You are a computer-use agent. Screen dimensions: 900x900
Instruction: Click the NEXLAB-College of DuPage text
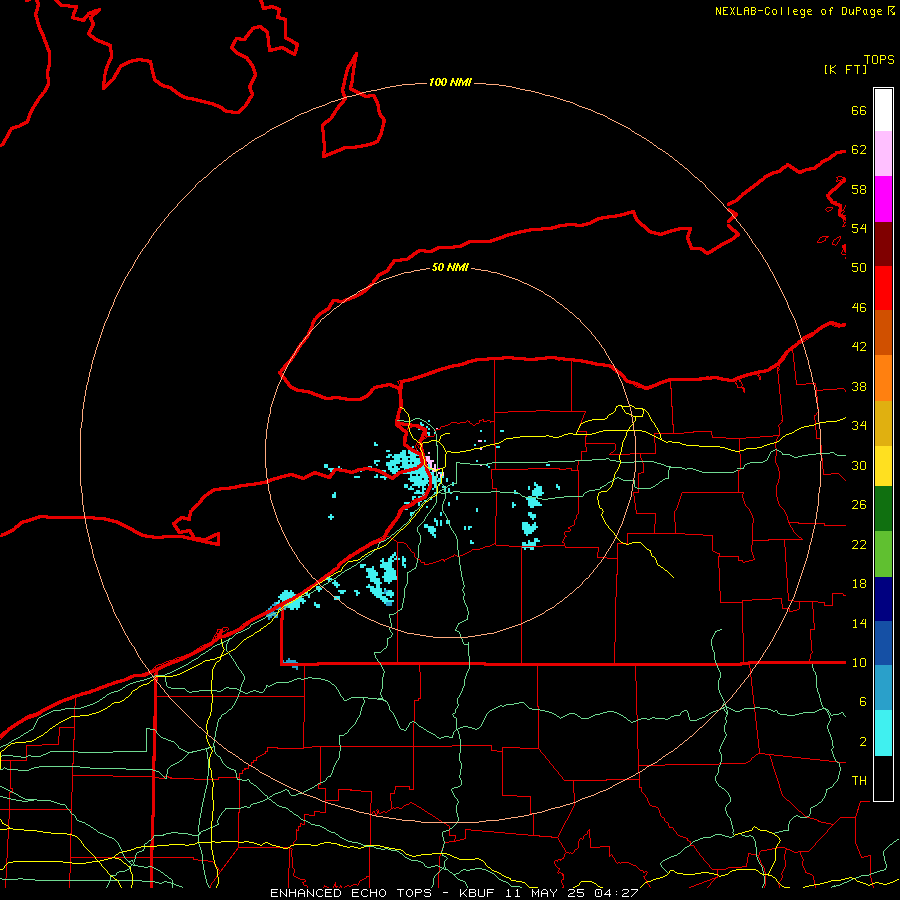point(798,11)
